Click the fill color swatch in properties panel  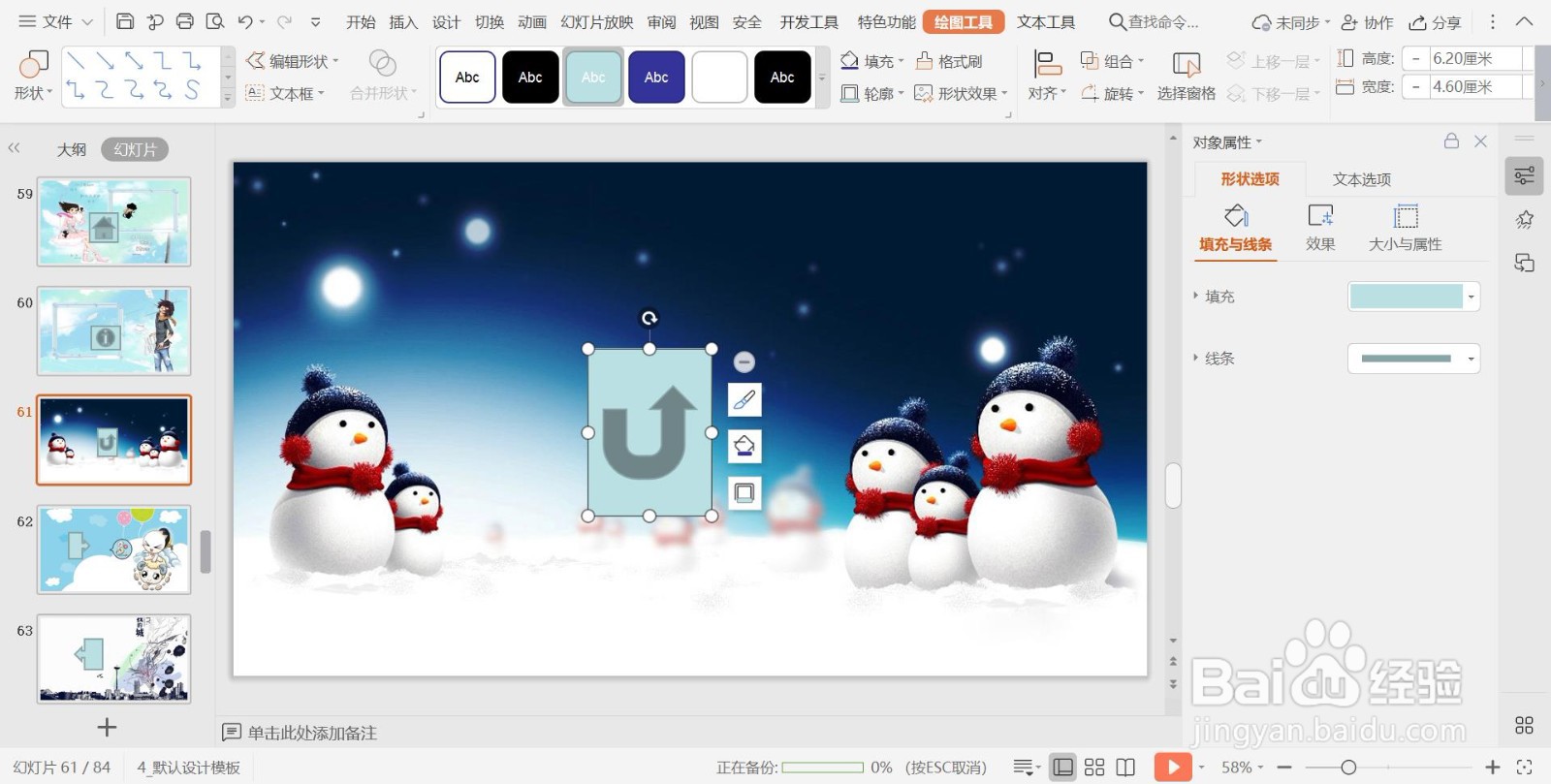1407,297
